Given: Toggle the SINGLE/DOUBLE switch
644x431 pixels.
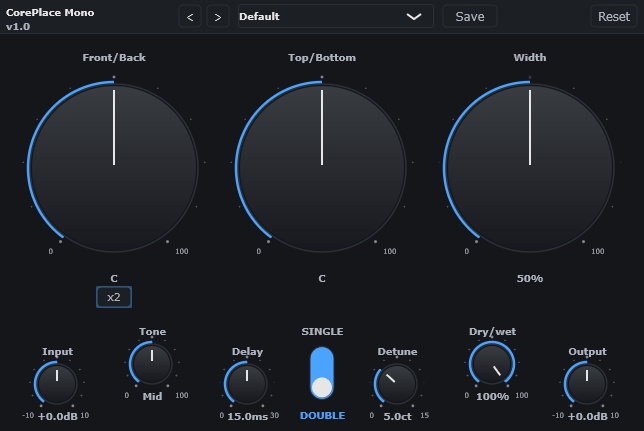Looking at the screenshot, I should tap(322, 373).
